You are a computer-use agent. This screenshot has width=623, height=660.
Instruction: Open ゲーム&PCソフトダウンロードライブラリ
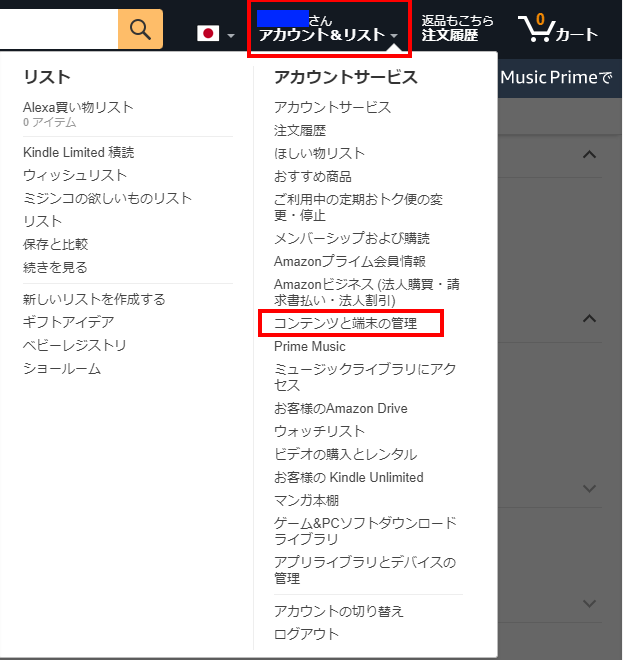[365, 531]
